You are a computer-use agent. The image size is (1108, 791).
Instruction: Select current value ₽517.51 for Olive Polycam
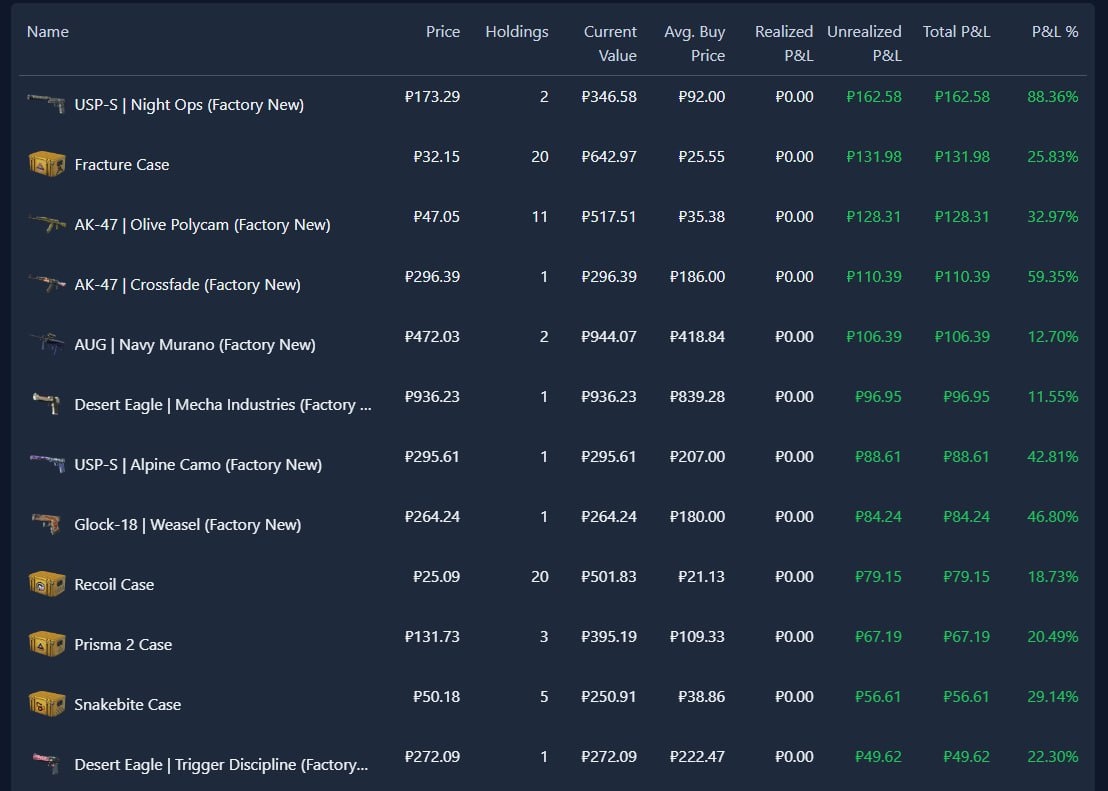point(608,217)
